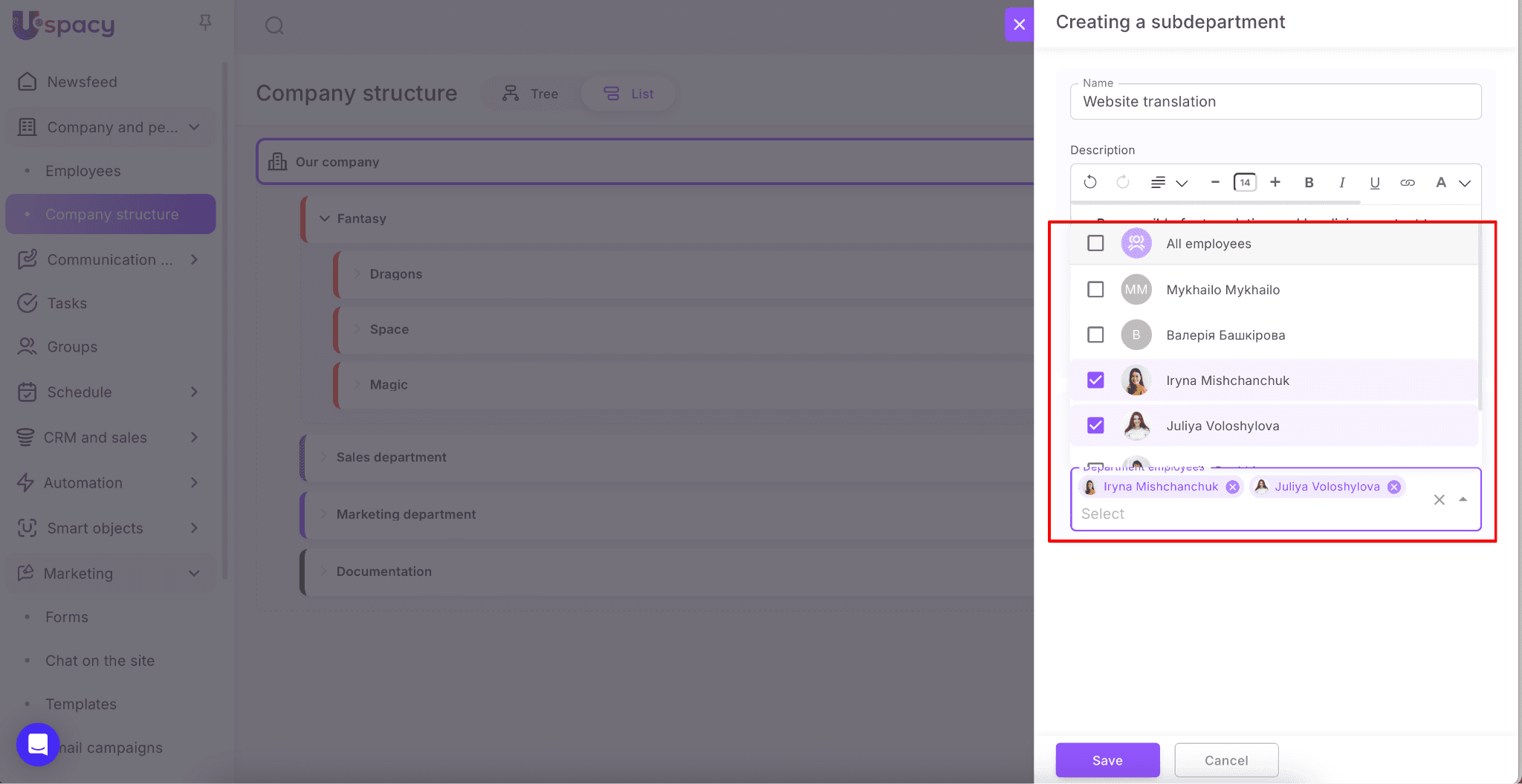Open text alignment dropdown
This screenshot has width=1522, height=784.
point(1169,182)
